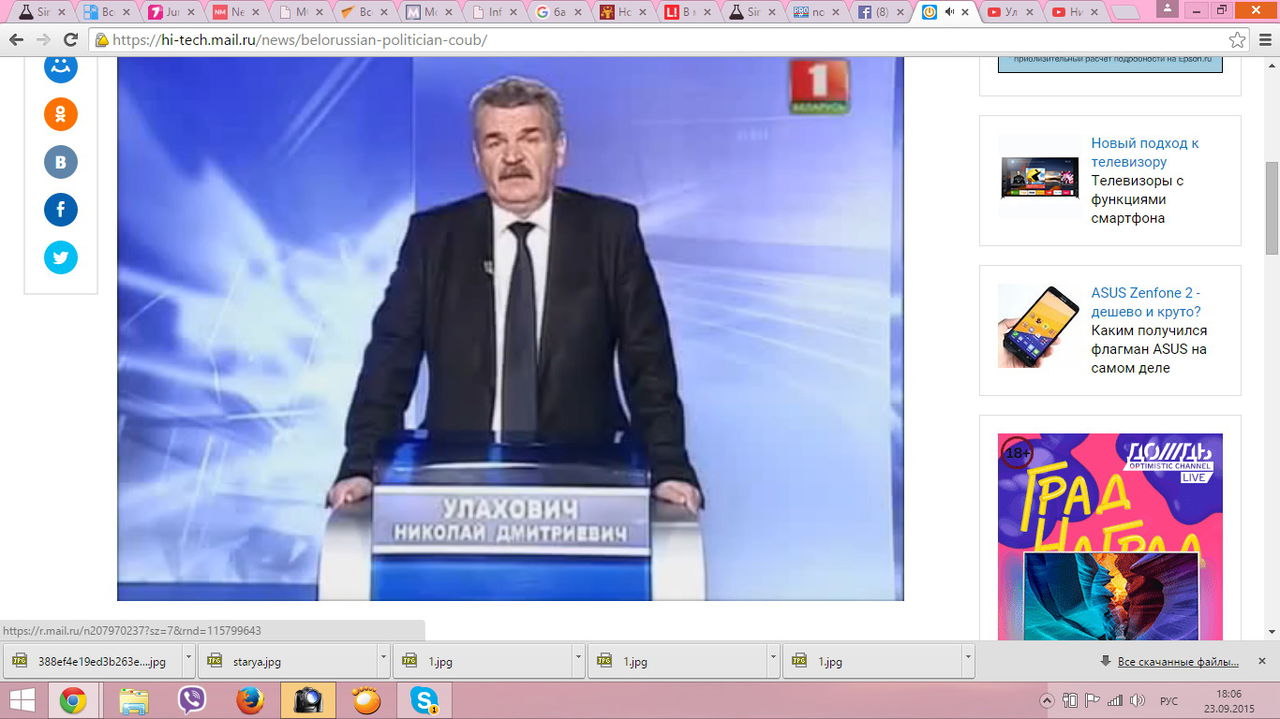Screen dimensions: 1280x719
Task: Switch to the YouTube 'Ул' tab
Action: [x=1010, y=12]
